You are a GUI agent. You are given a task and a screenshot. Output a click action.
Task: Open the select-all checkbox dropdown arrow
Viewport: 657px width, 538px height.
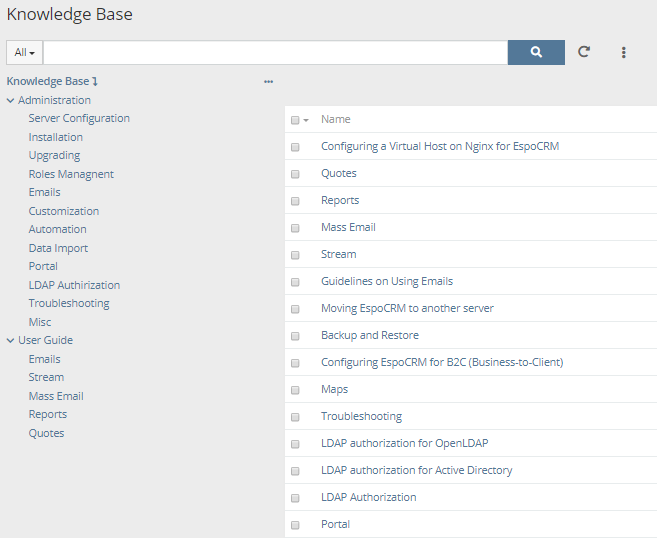coord(306,120)
